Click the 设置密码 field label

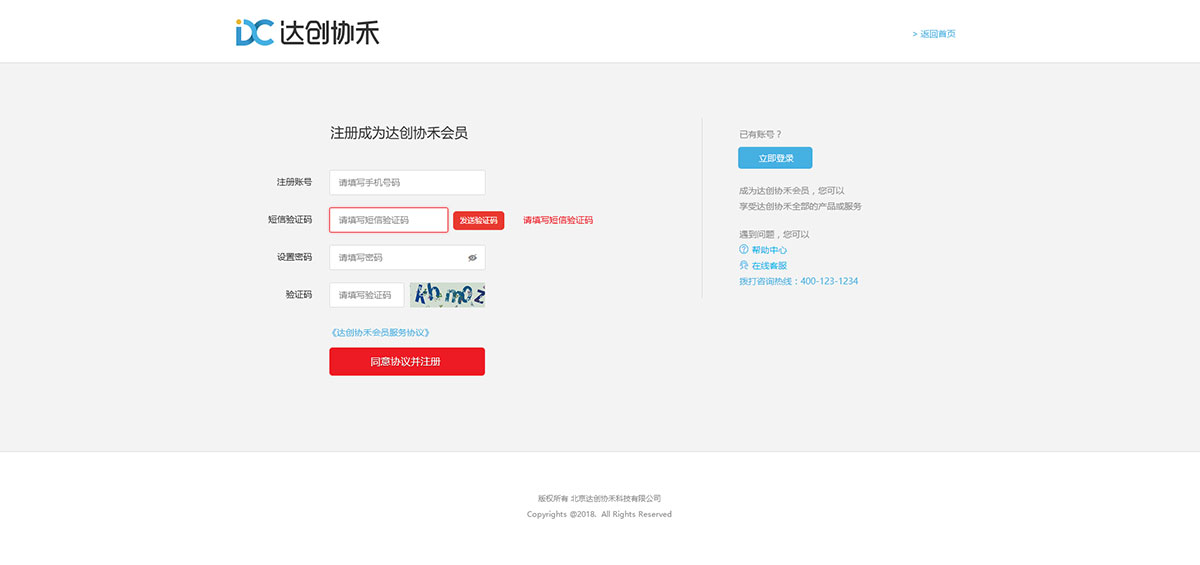[x=294, y=257]
